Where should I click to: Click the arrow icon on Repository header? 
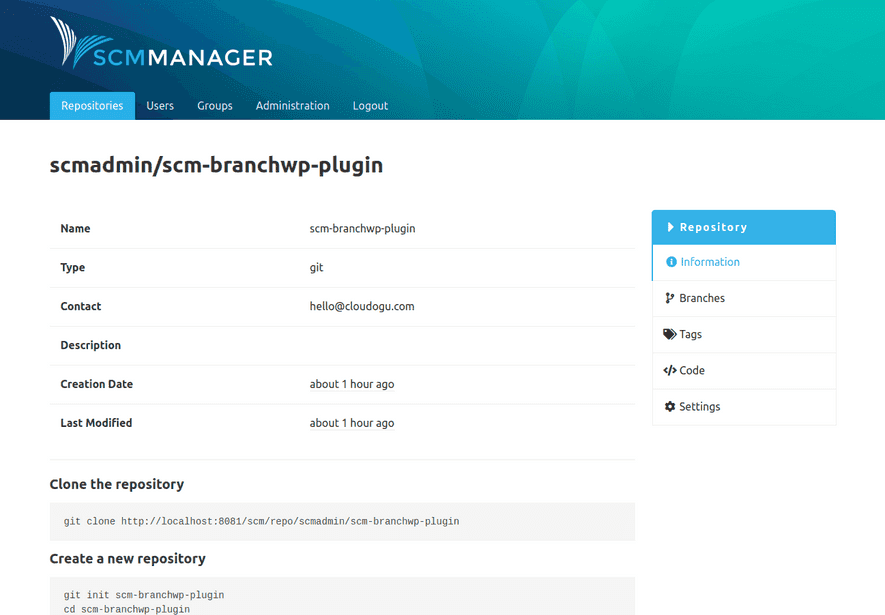point(669,227)
